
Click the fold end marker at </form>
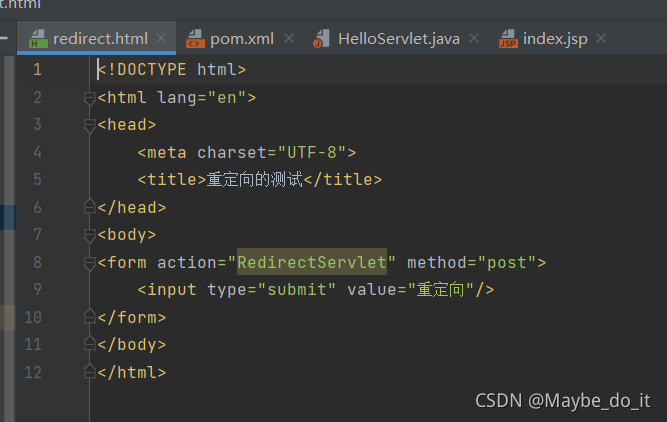pos(89,316)
